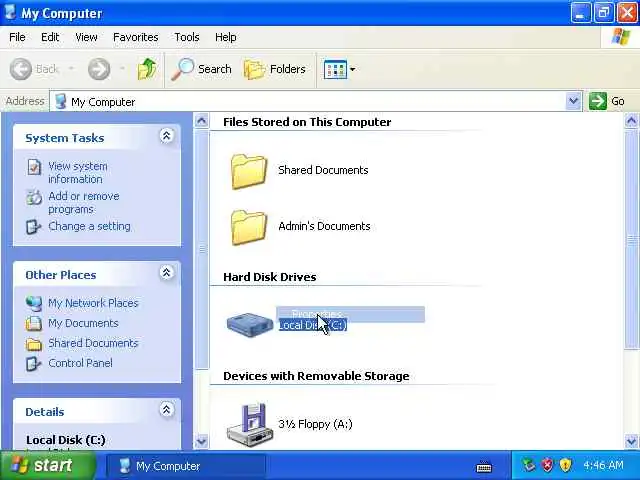Click the main pane scroll up arrow
The width and height of the screenshot is (640, 480).
[x=631, y=121]
